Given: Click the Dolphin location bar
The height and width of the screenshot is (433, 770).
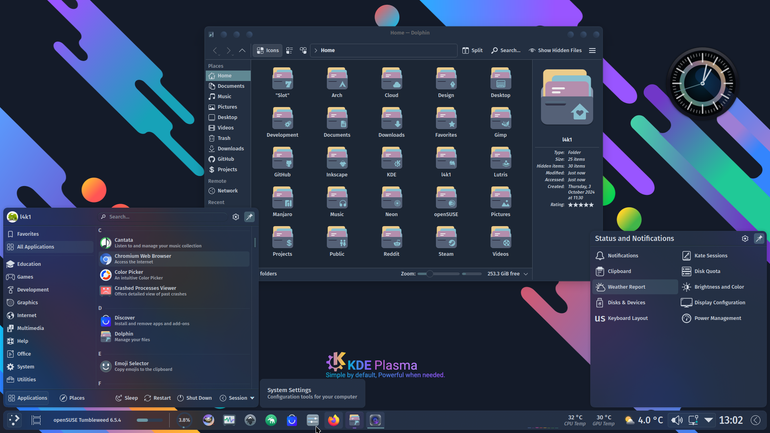Looking at the screenshot, I should (x=384, y=50).
